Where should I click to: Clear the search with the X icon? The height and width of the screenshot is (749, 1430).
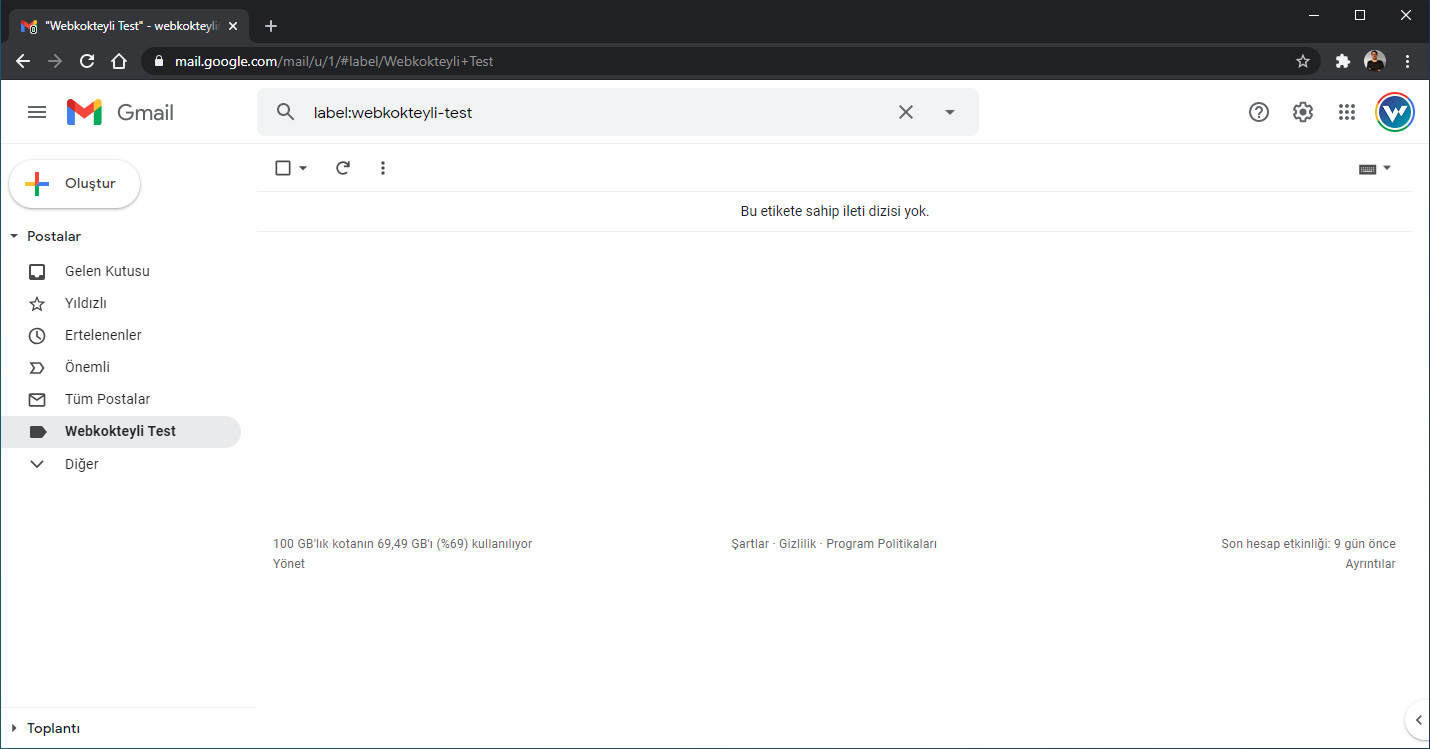[906, 112]
